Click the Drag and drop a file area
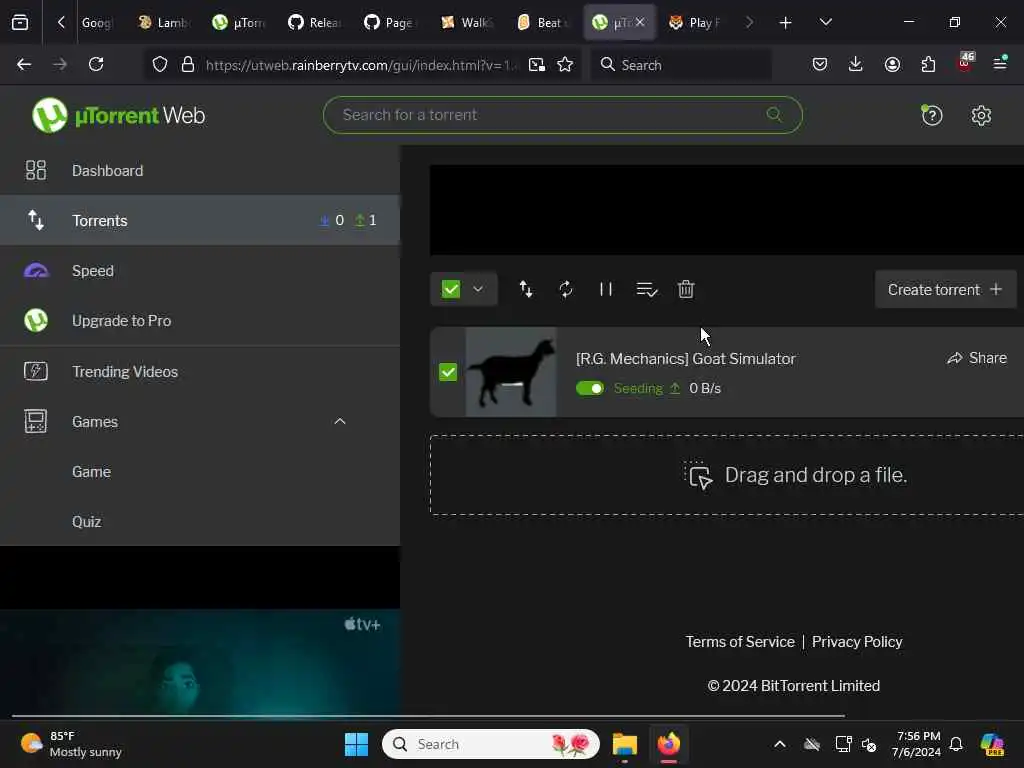The width and height of the screenshot is (1024, 768). (727, 475)
